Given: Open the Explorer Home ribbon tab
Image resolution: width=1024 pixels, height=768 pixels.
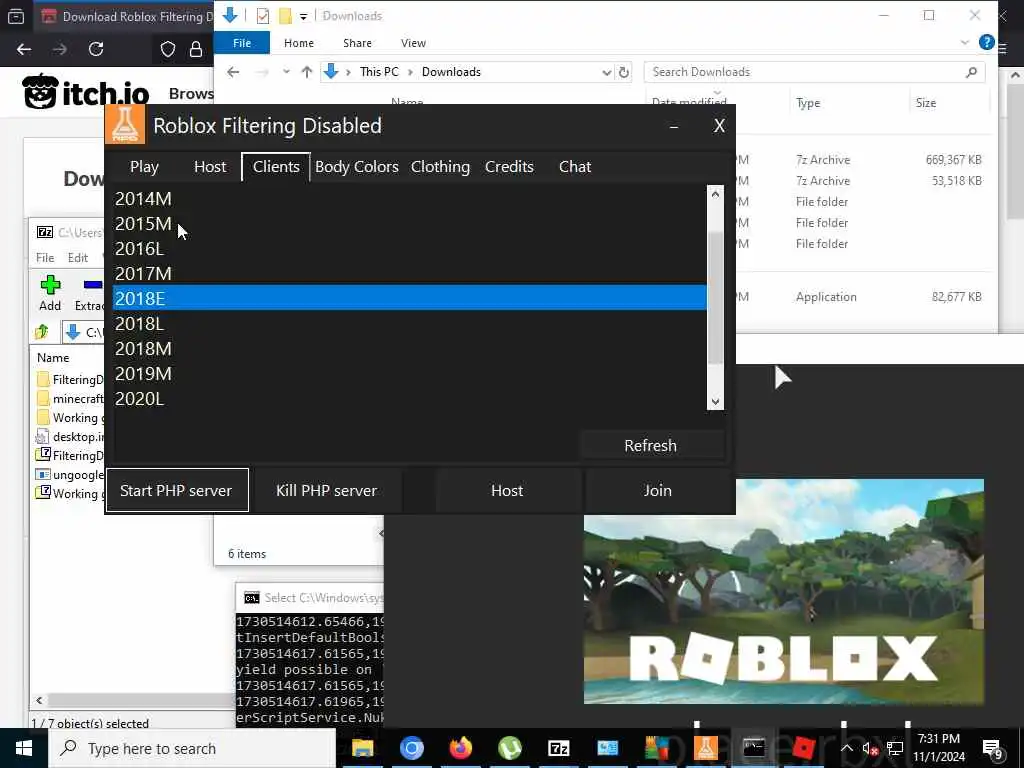Looking at the screenshot, I should tap(299, 43).
